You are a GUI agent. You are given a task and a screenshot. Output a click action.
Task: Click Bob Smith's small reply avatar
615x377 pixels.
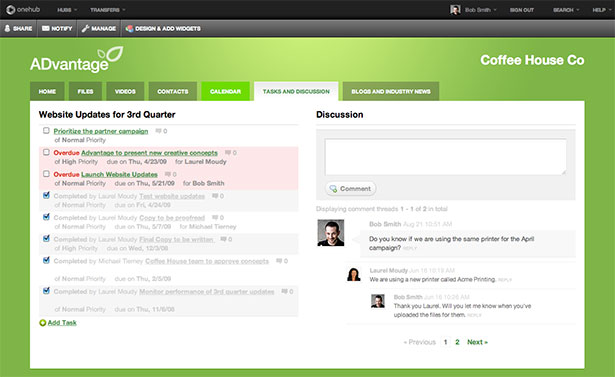378,301
